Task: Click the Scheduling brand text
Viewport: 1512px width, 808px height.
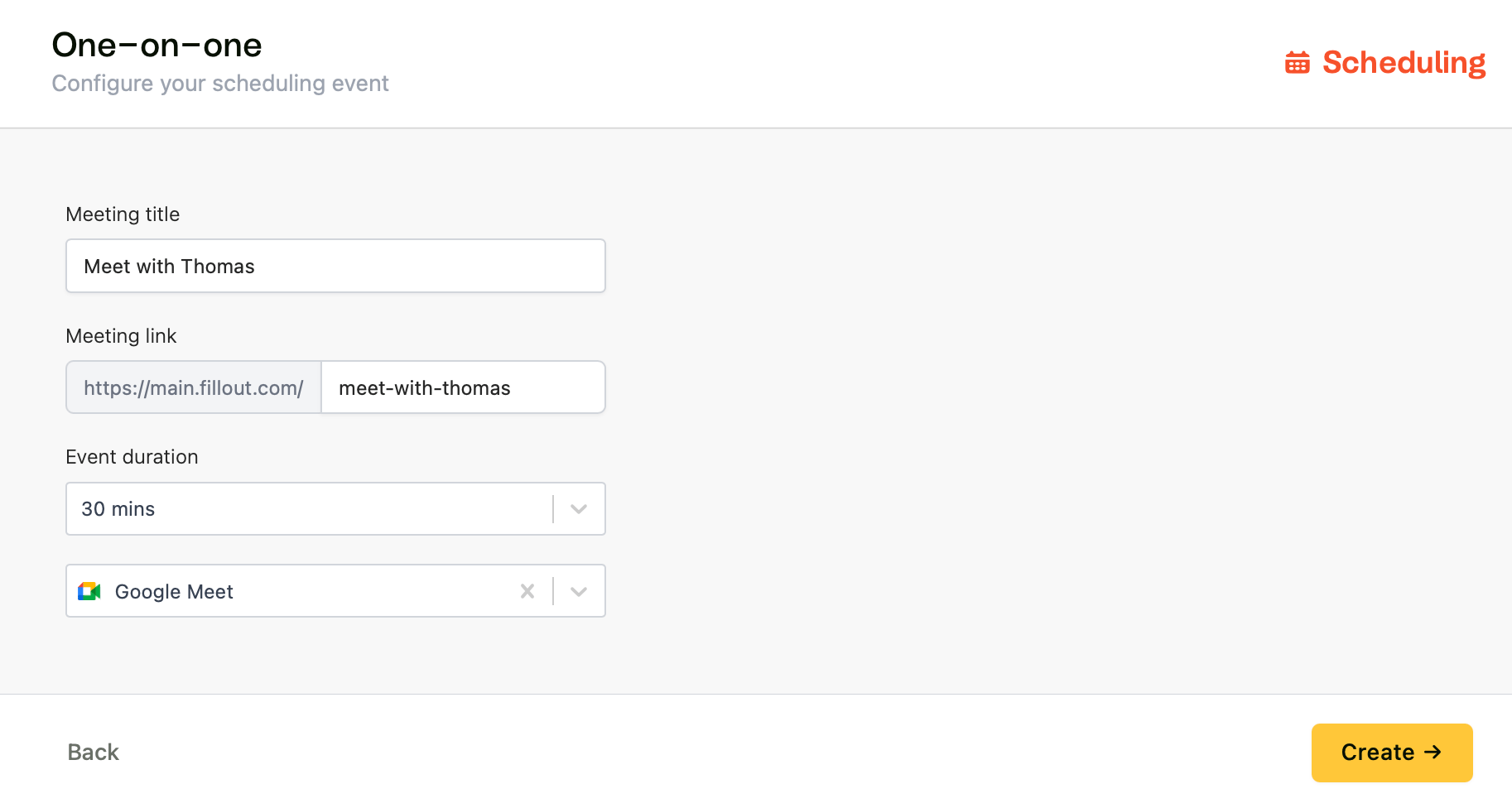Action: (x=1404, y=63)
